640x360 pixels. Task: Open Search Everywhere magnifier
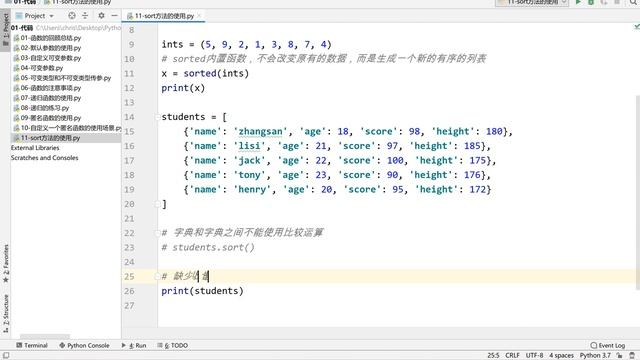(x=633, y=2)
